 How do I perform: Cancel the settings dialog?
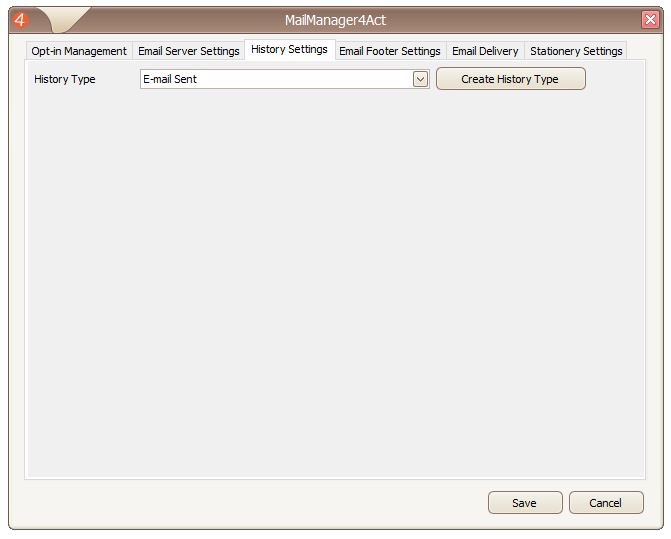pyautogui.click(x=606, y=503)
